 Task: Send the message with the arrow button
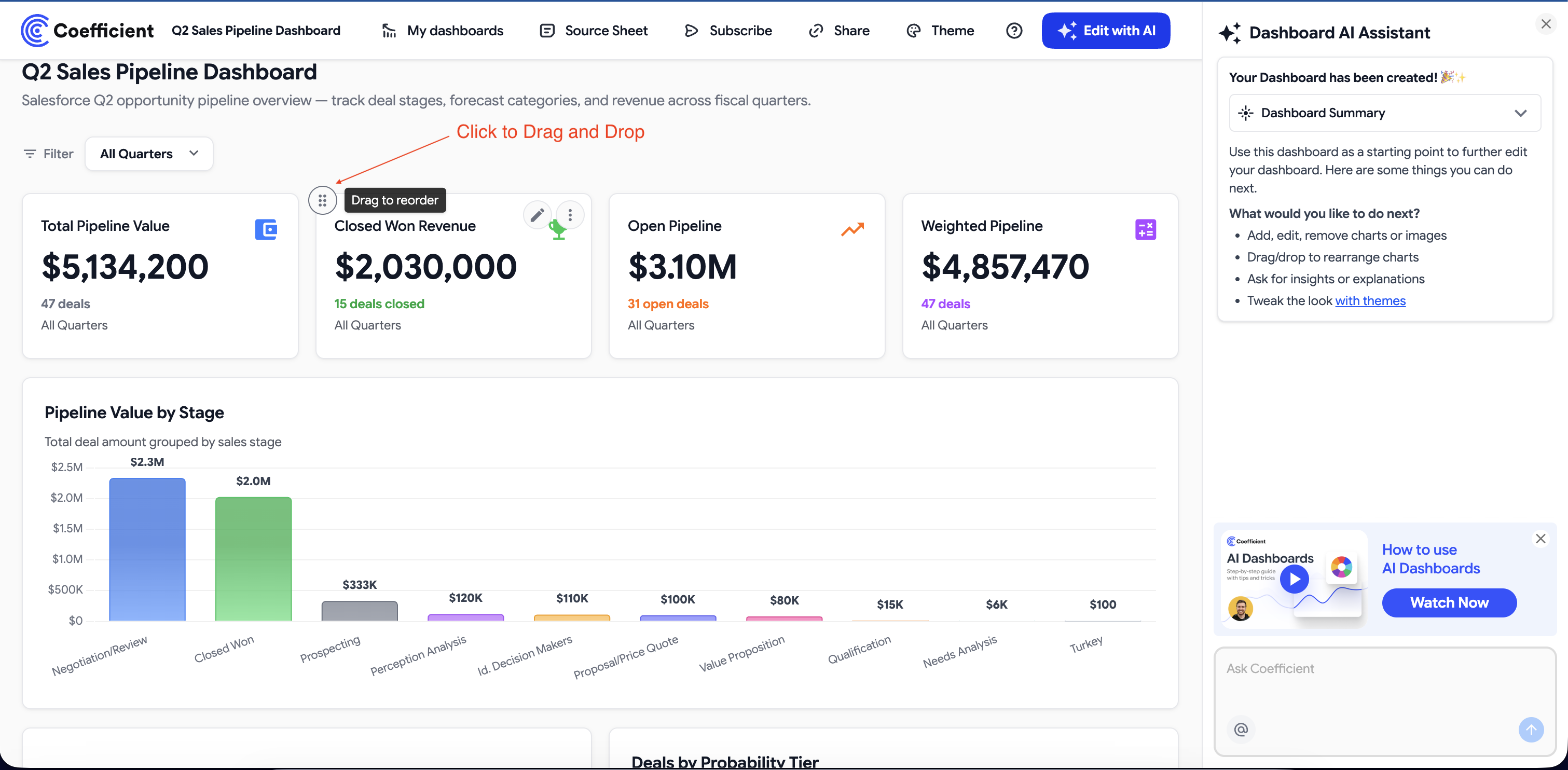(1532, 729)
